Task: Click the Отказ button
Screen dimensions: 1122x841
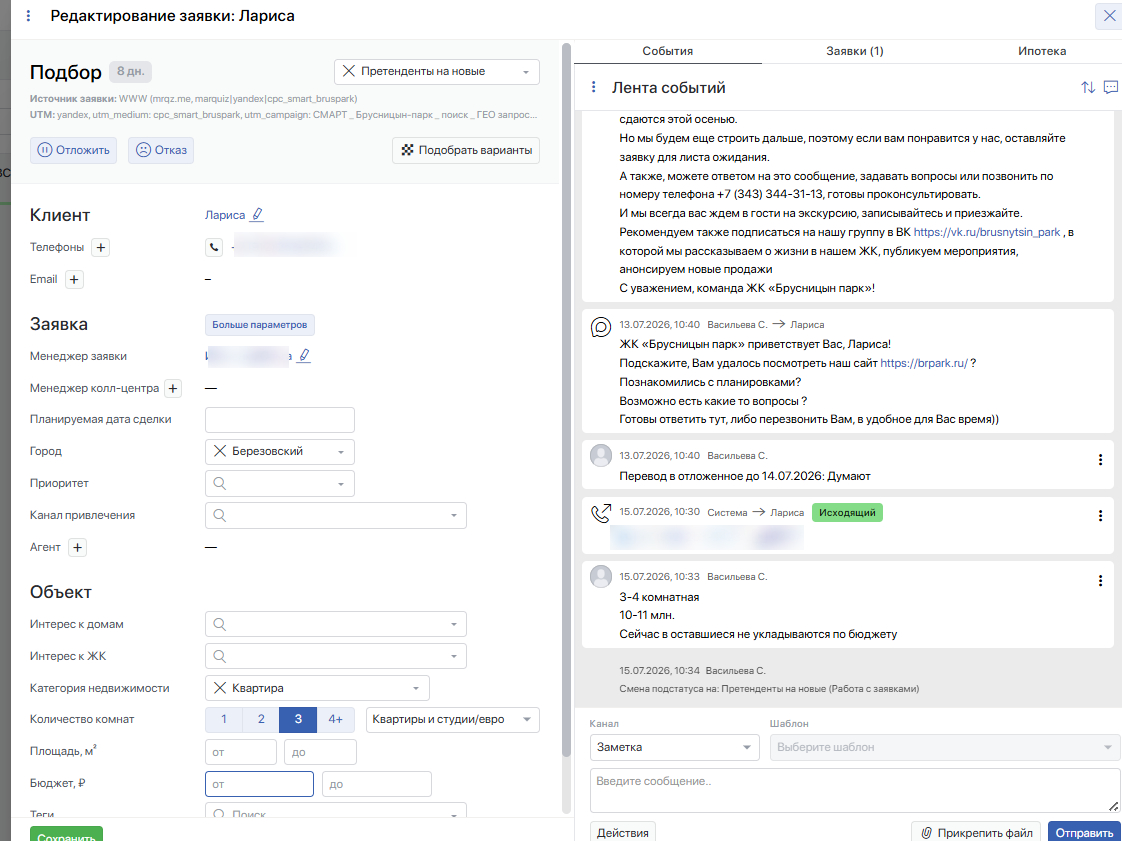Action: 161,150
